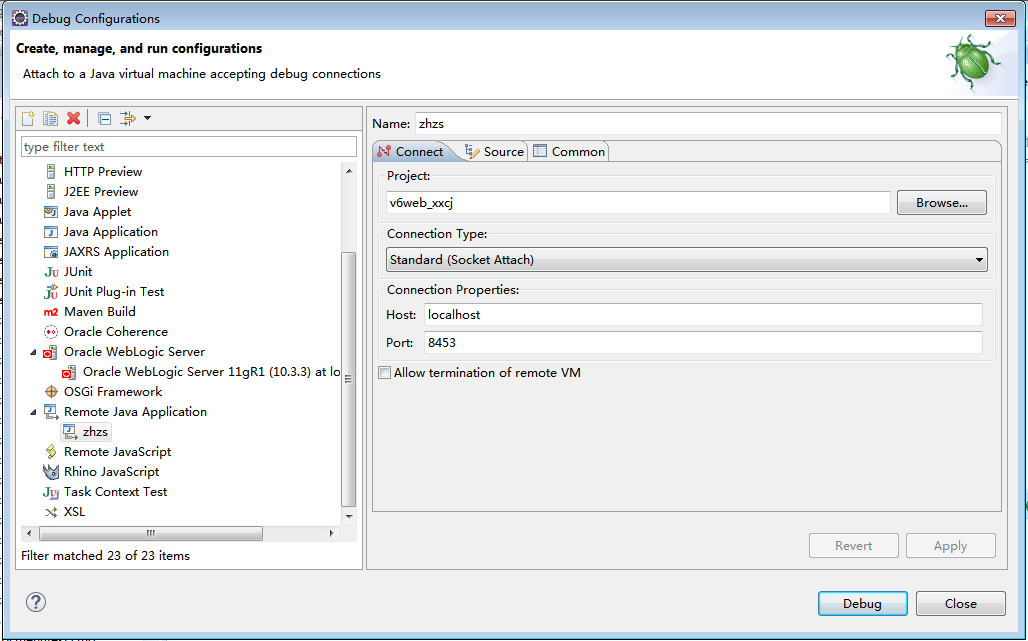Select Maven Build in the list
1028x641 pixels.
[100, 312]
